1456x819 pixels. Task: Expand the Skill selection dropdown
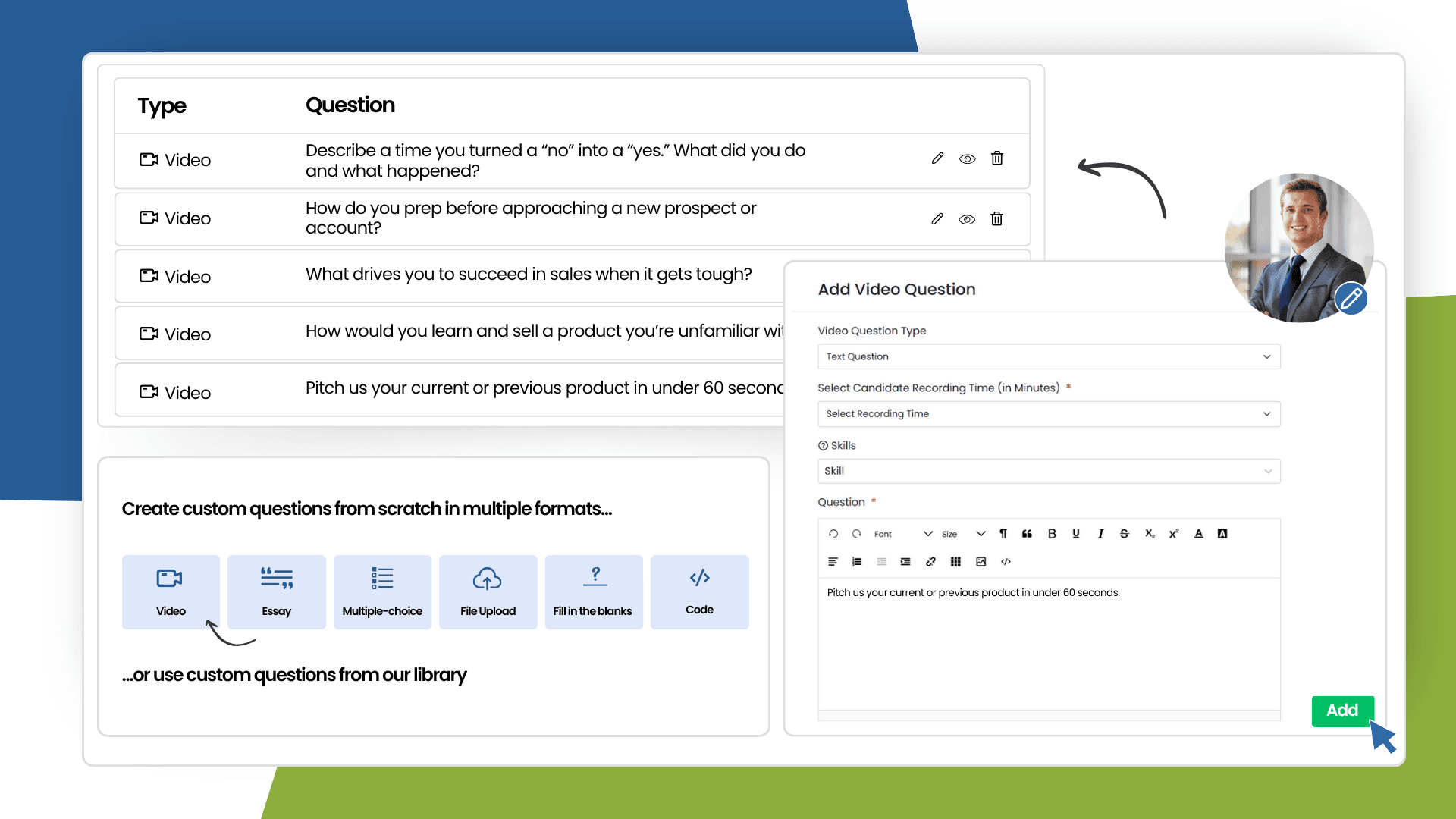[1048, 471]
